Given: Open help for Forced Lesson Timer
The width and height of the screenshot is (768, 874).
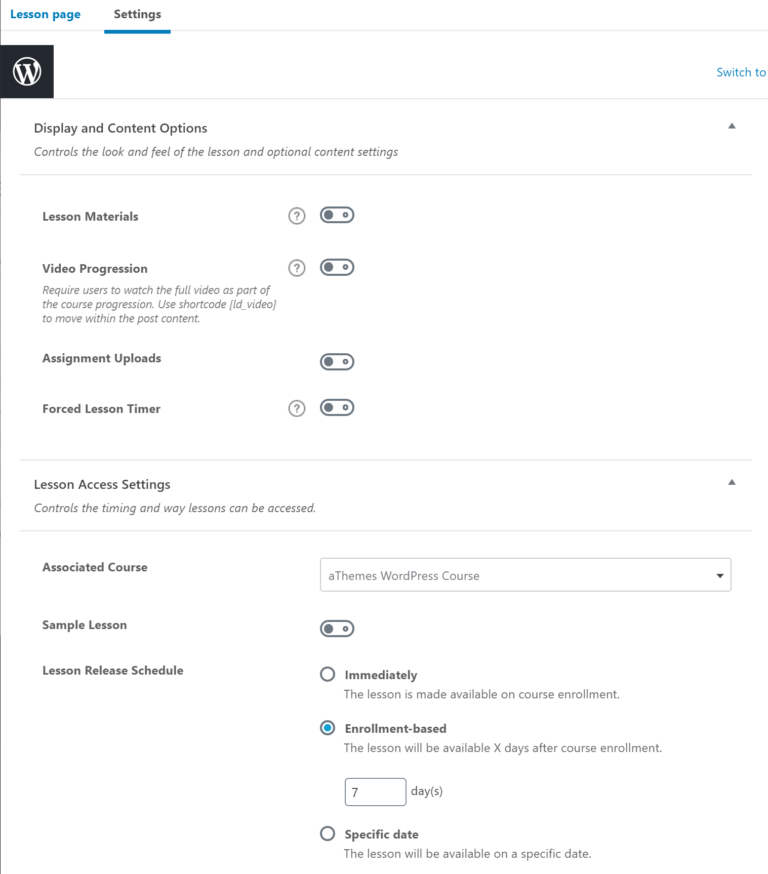Looking at the screenshot, I should coord(296,408).
